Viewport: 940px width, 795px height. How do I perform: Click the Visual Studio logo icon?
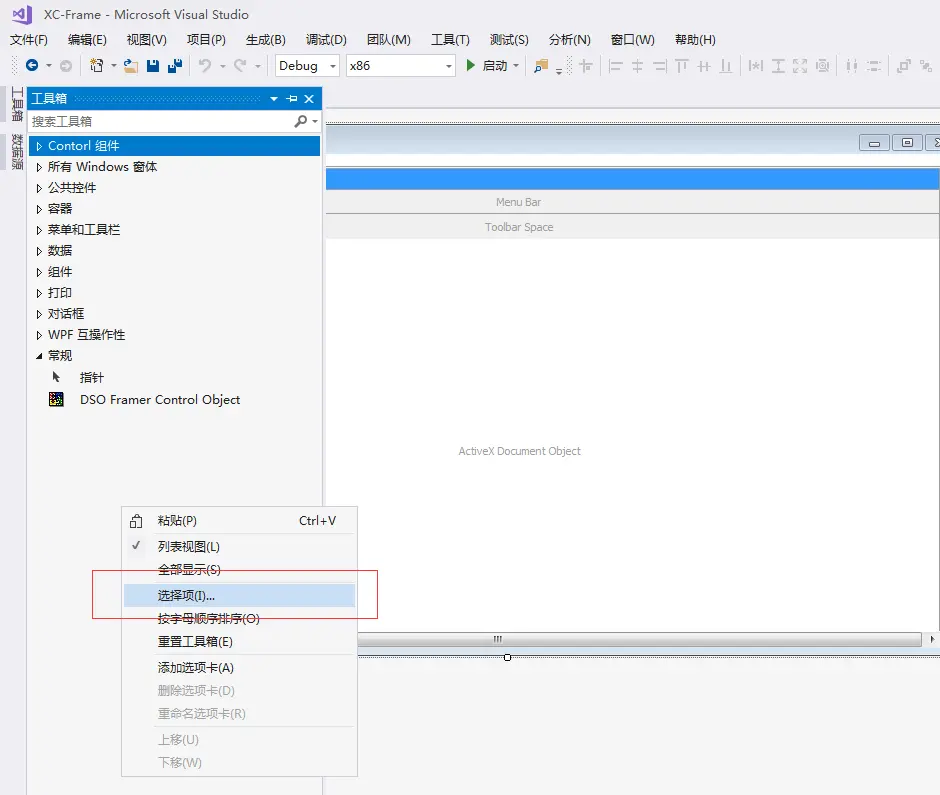pos(23,14)
